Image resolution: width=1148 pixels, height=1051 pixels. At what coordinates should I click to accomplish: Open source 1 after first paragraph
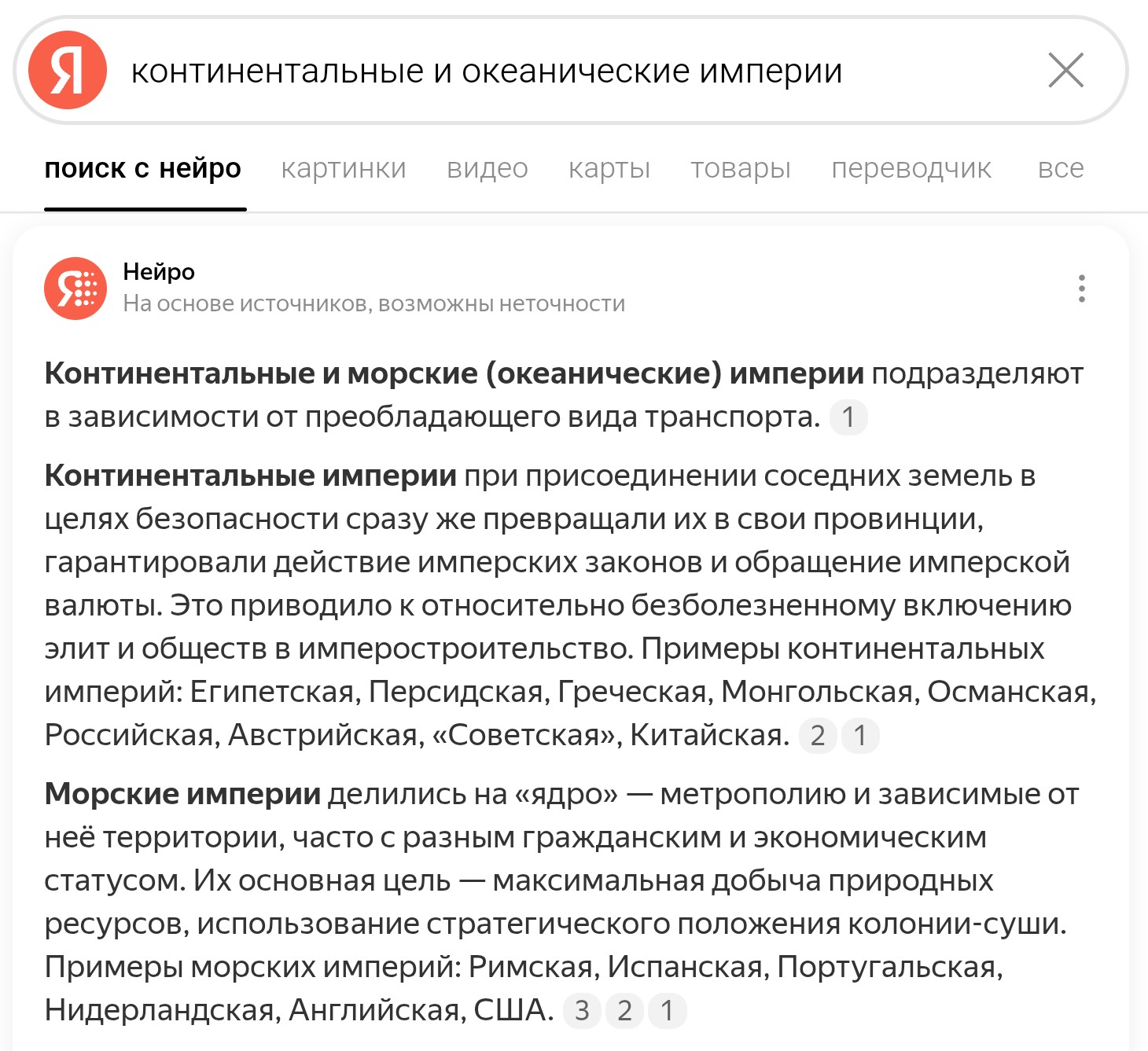point(848,417)
